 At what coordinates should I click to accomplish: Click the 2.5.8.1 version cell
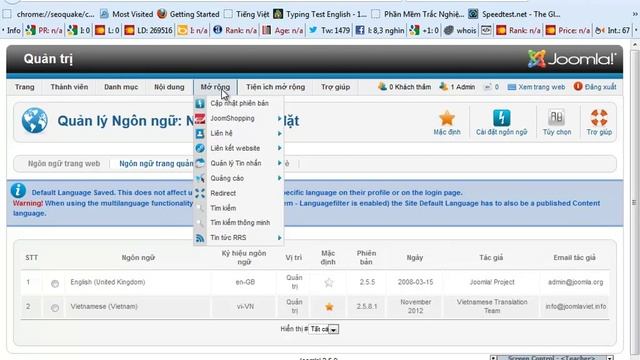[367, 307]
